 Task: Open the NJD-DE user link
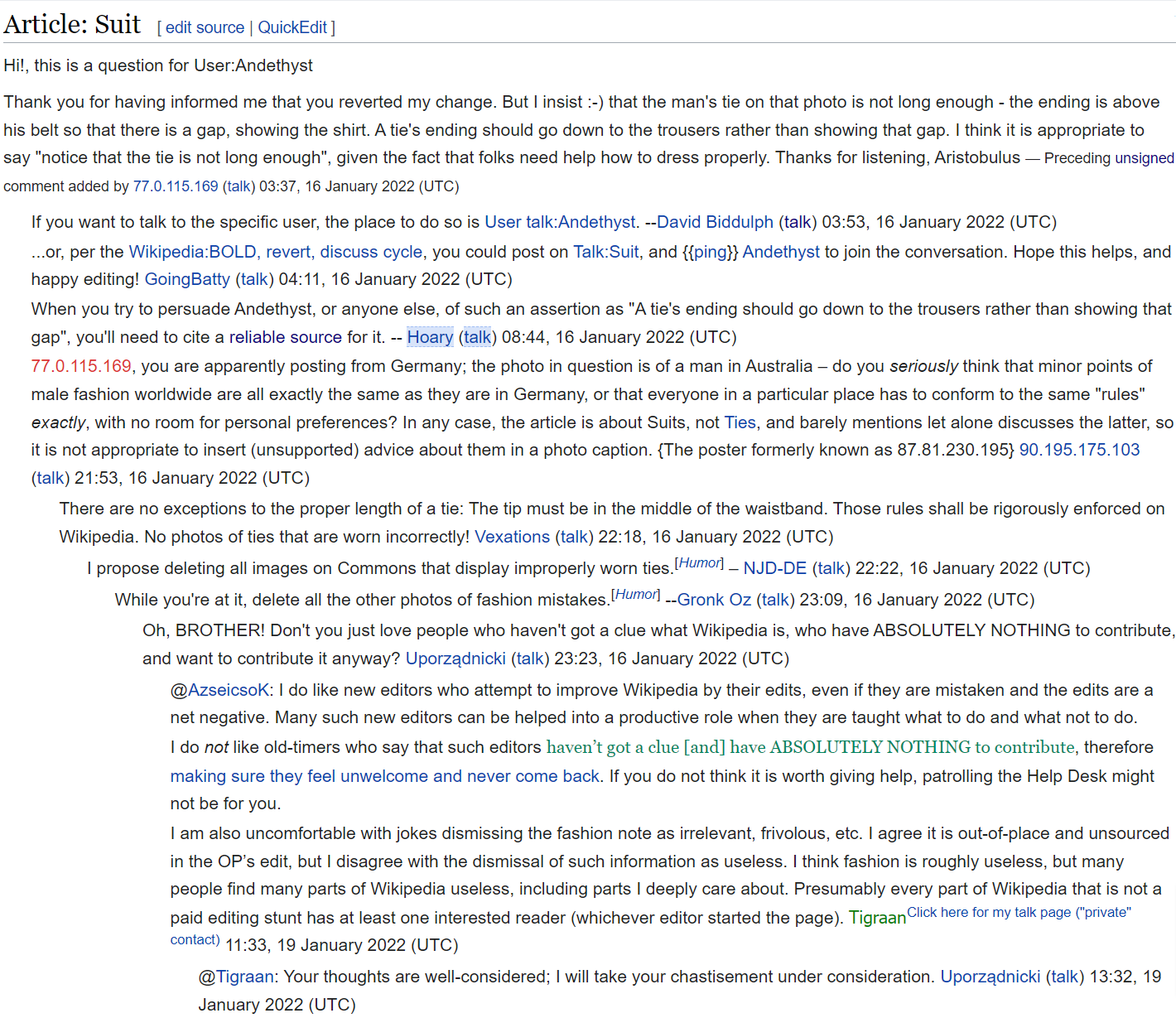pos(775,568)
